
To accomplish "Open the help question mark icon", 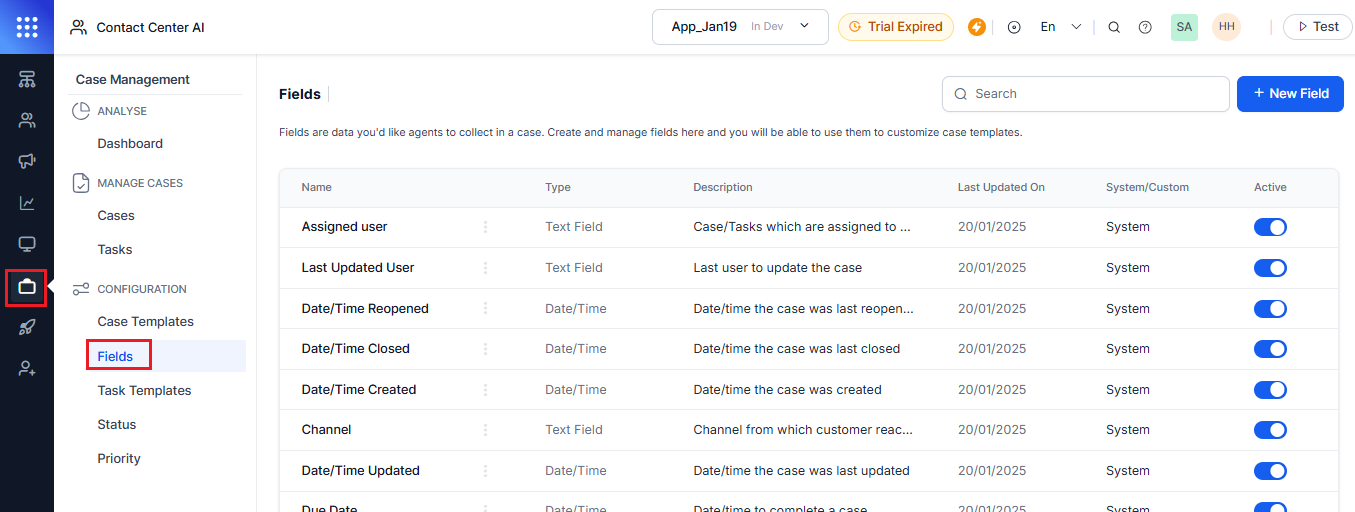I will [x=1145, y=27].
